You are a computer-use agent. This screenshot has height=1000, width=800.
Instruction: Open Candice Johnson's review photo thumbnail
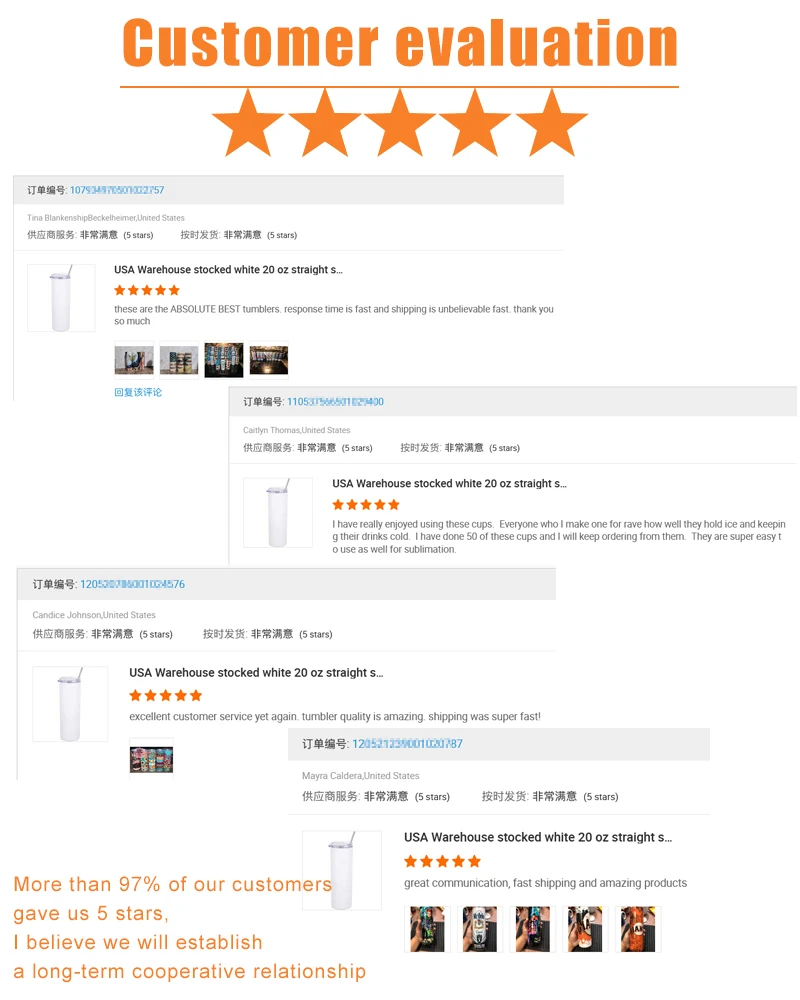[151, 758]
